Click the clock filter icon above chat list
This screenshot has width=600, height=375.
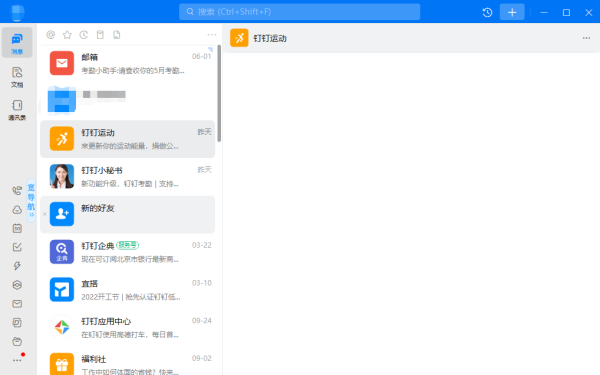(83, 35)
